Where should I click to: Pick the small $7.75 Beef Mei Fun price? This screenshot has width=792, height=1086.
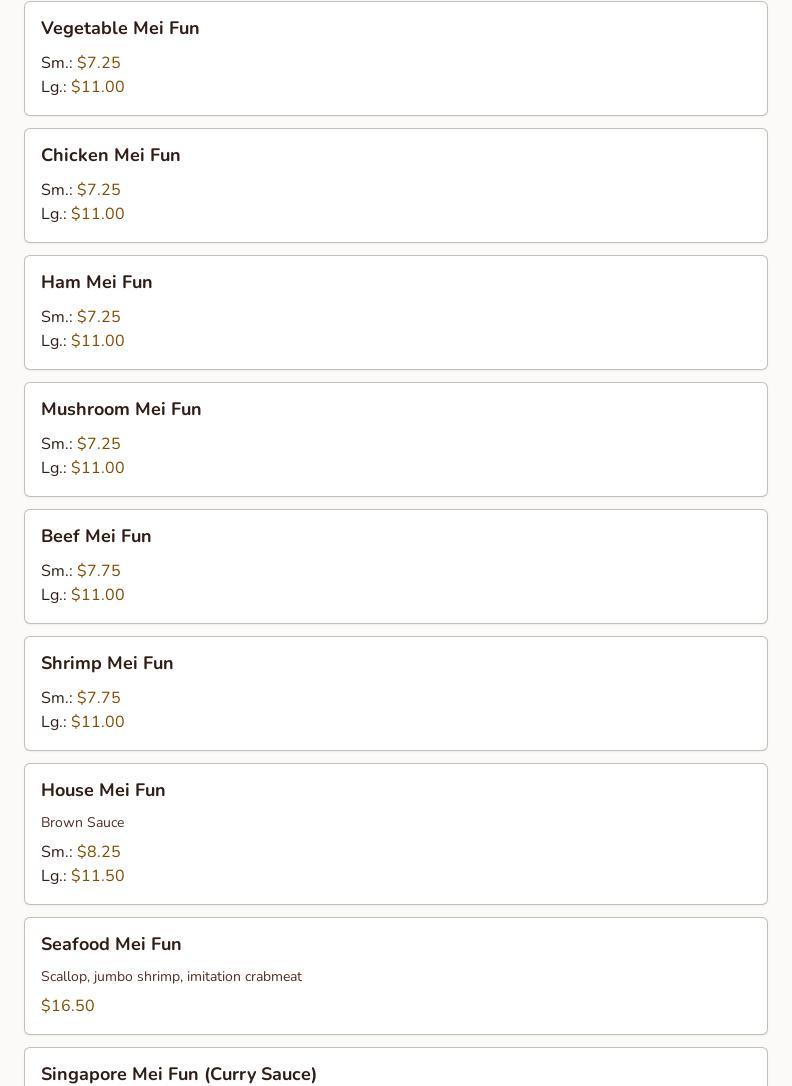[98, 571]
